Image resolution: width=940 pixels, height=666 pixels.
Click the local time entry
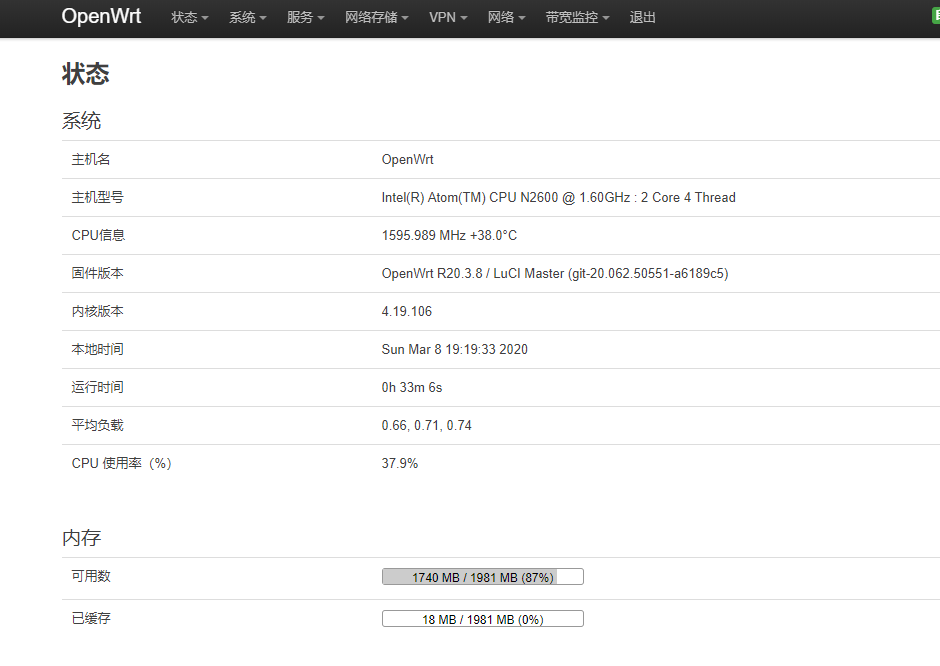point(452,349)
